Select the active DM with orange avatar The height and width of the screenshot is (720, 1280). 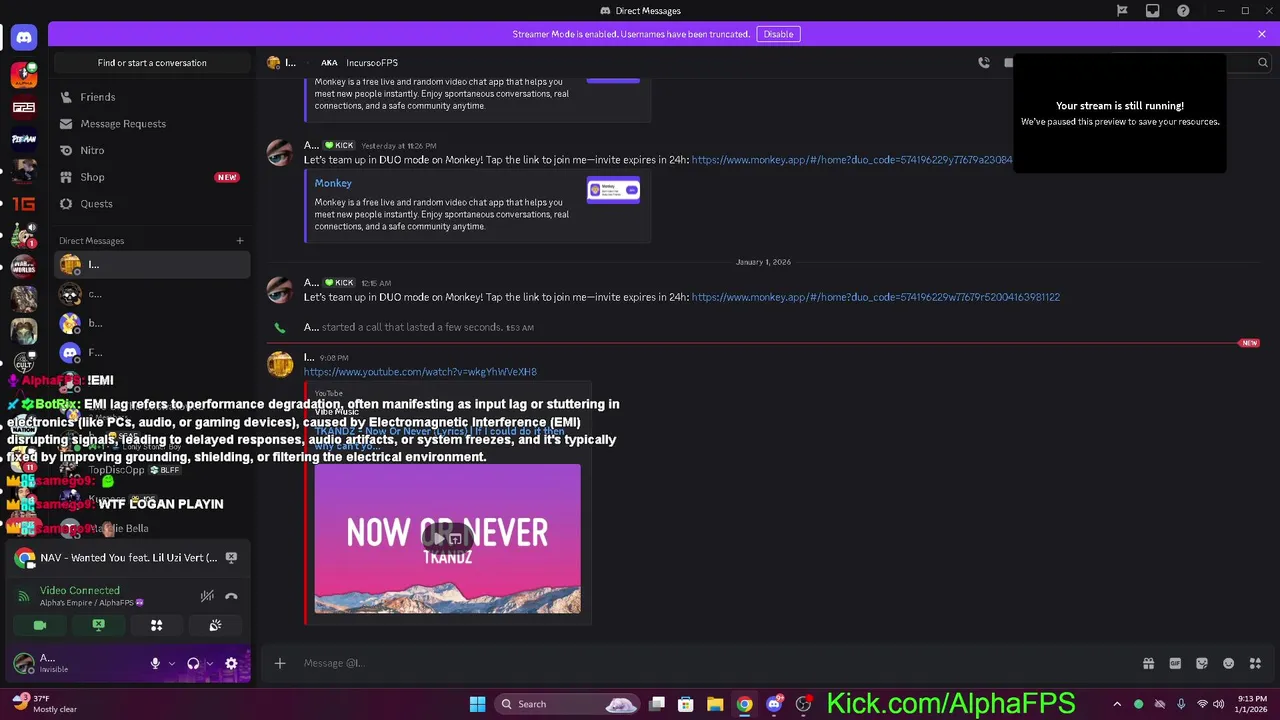[x=152, y=265]
